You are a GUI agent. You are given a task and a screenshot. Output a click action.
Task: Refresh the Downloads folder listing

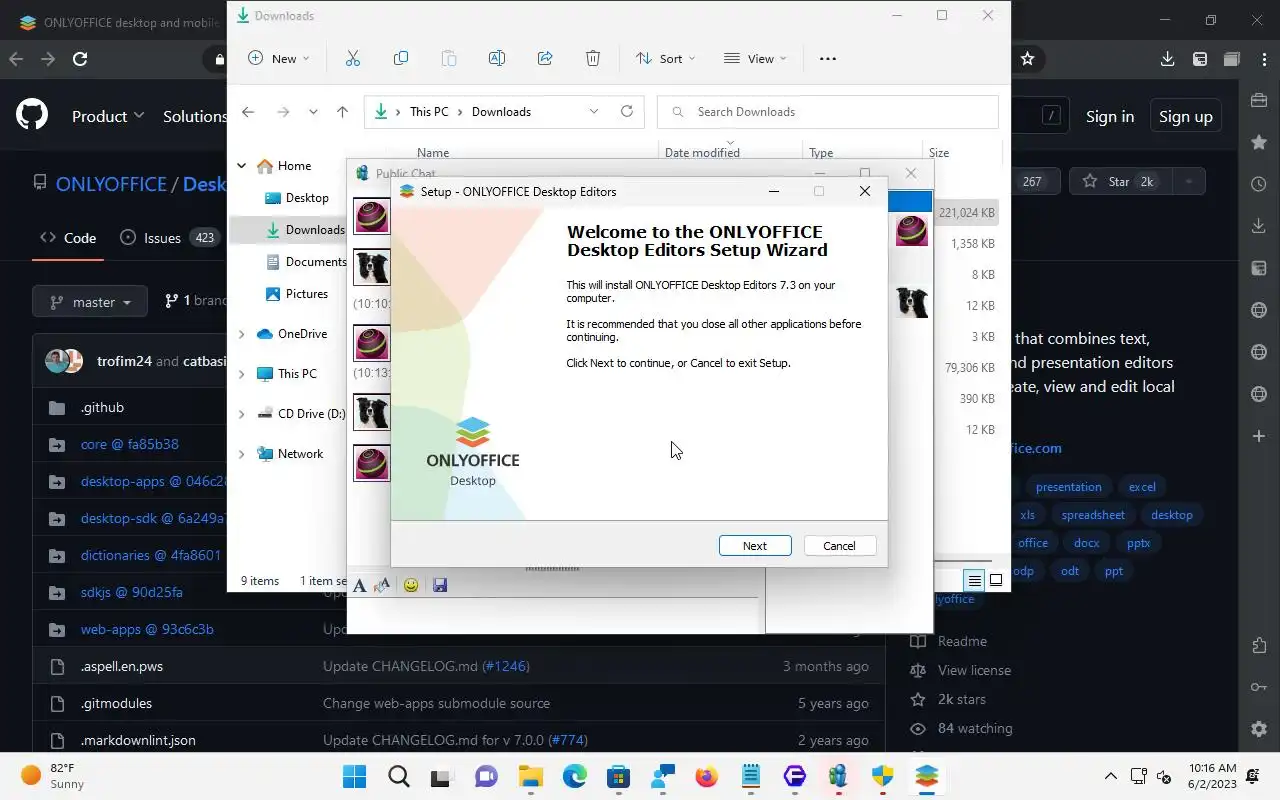tap(627, 111)
